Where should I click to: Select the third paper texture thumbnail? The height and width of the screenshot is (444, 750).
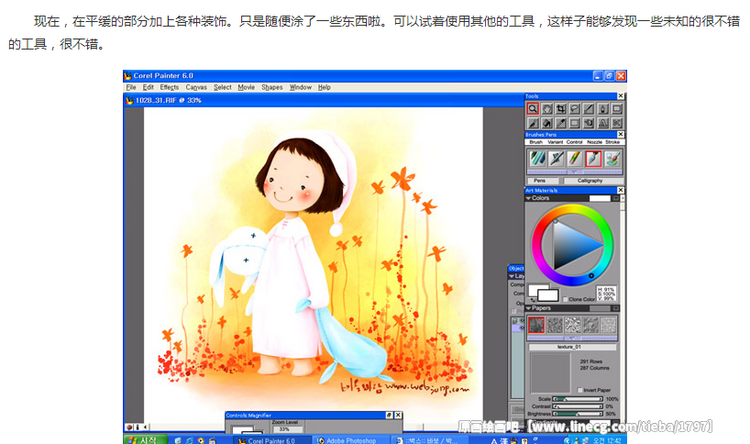coord(573,325)
